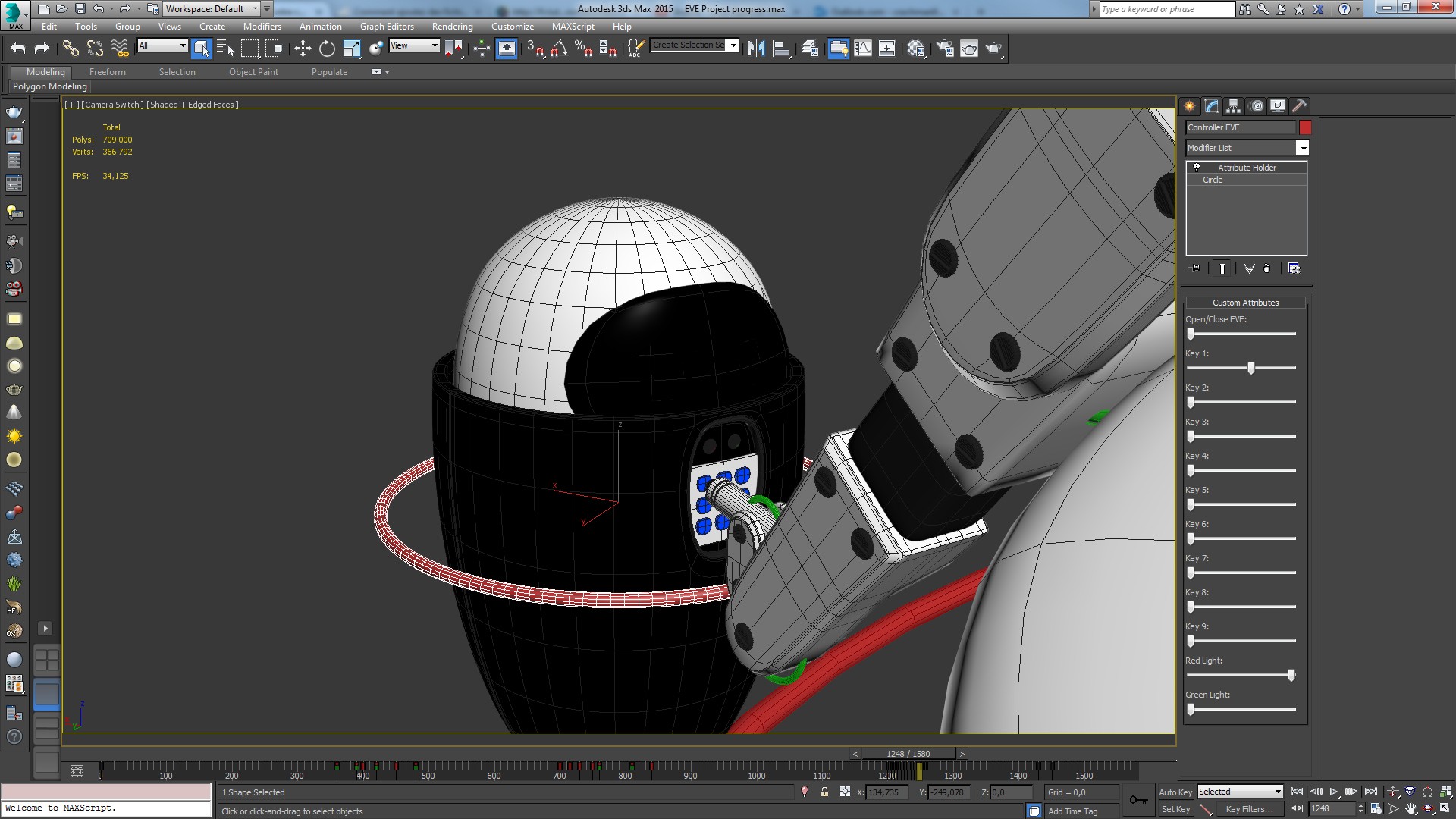The width and height of the screenshot is (1456, 819).
Task: Open the Display command panel
Action: (x=1278, y=106)
